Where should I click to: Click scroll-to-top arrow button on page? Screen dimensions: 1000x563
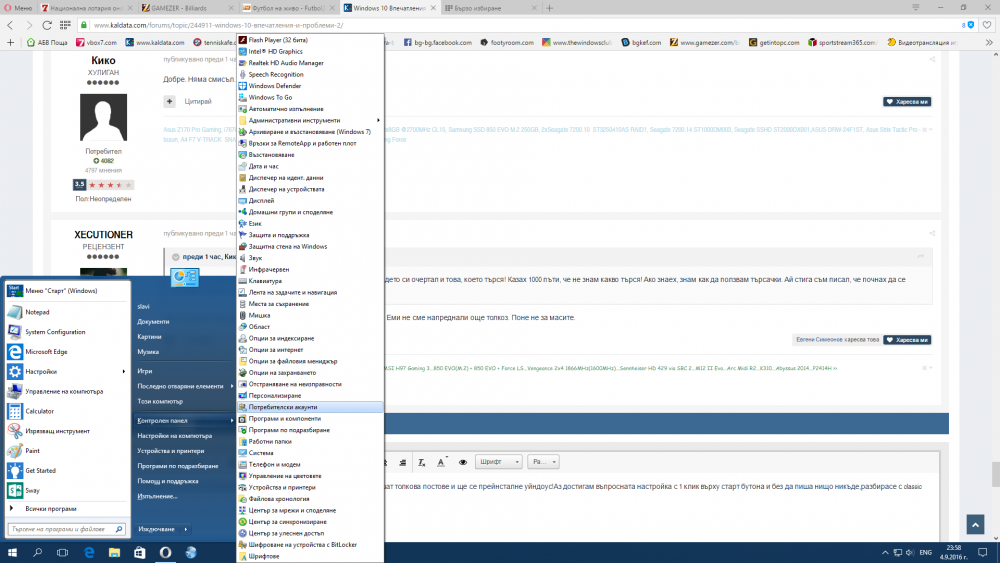975,525
